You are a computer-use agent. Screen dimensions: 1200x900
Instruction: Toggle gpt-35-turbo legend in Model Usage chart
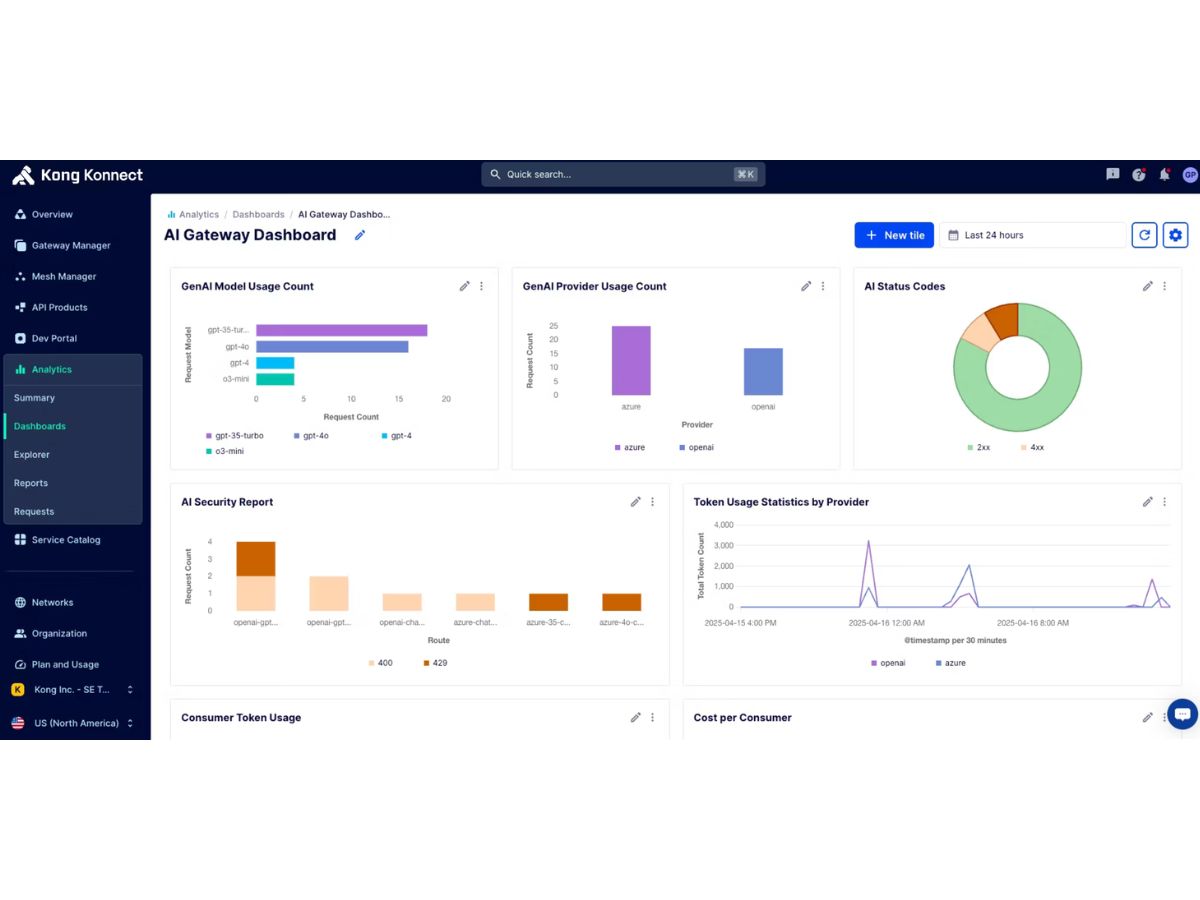pyautogui.click(x=235, y=436)
